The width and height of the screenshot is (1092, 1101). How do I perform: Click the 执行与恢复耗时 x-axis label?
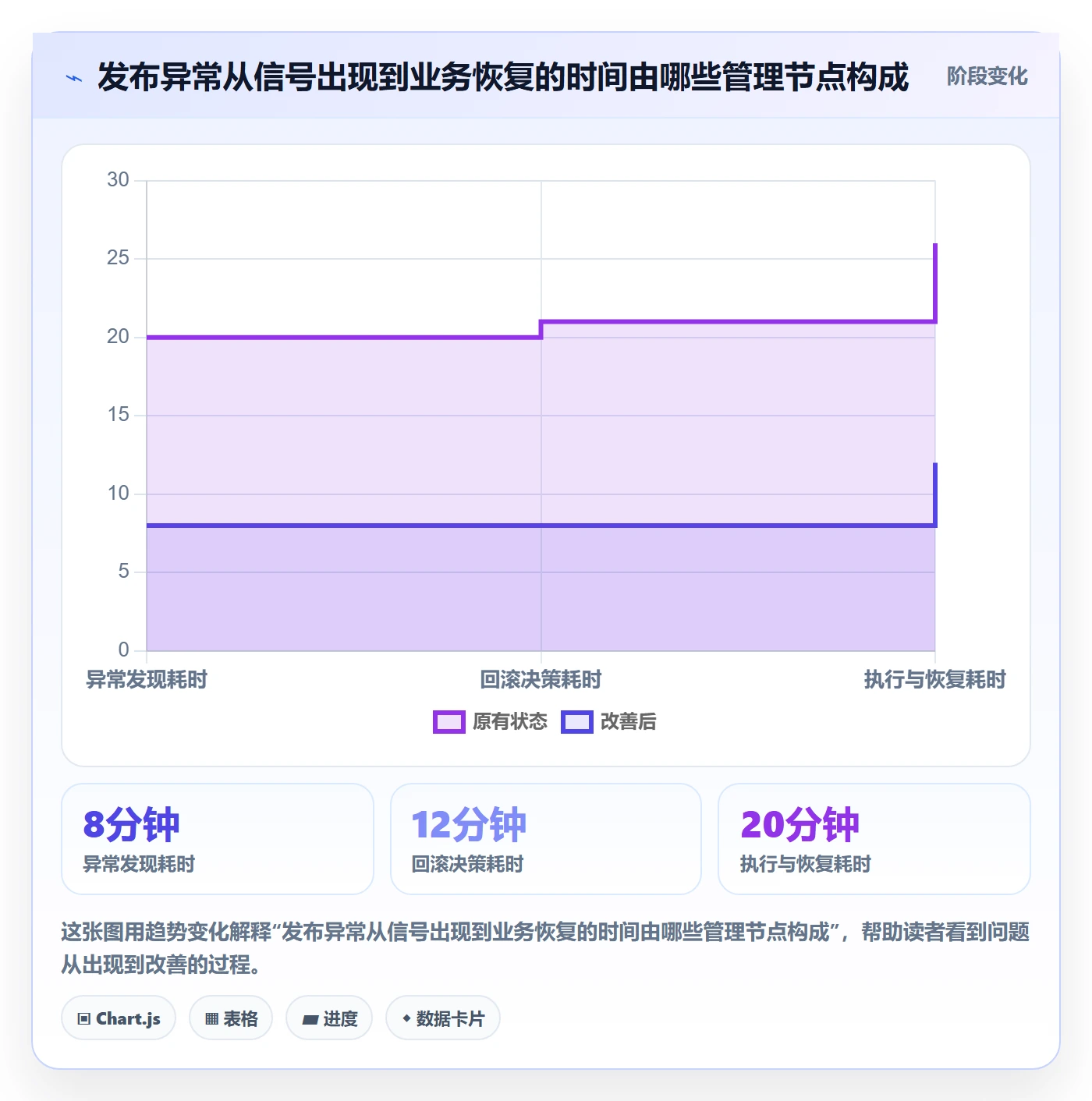(x=934, y=680)
